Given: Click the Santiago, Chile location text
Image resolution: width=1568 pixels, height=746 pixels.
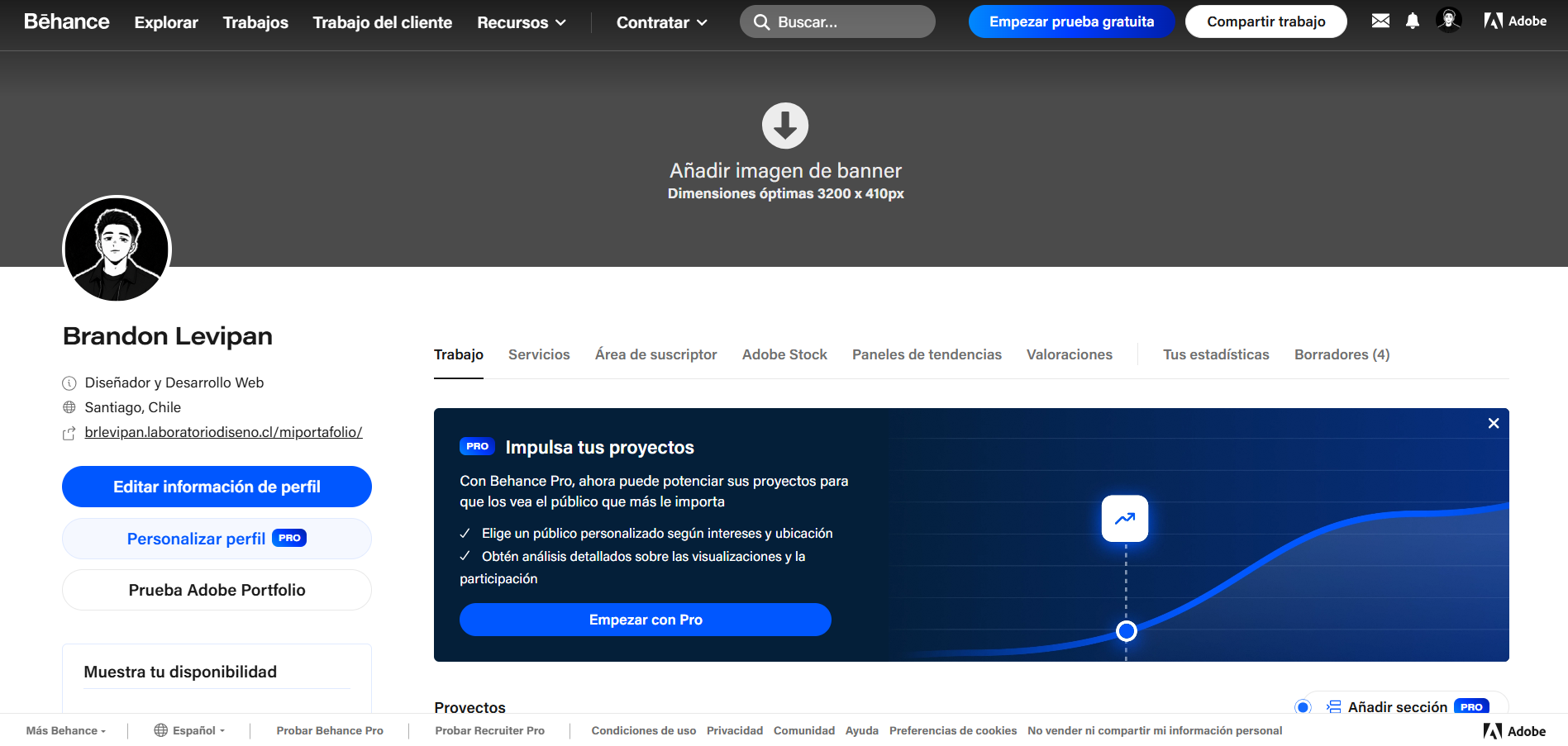Looking at the screenshot, I should (132, 407).
